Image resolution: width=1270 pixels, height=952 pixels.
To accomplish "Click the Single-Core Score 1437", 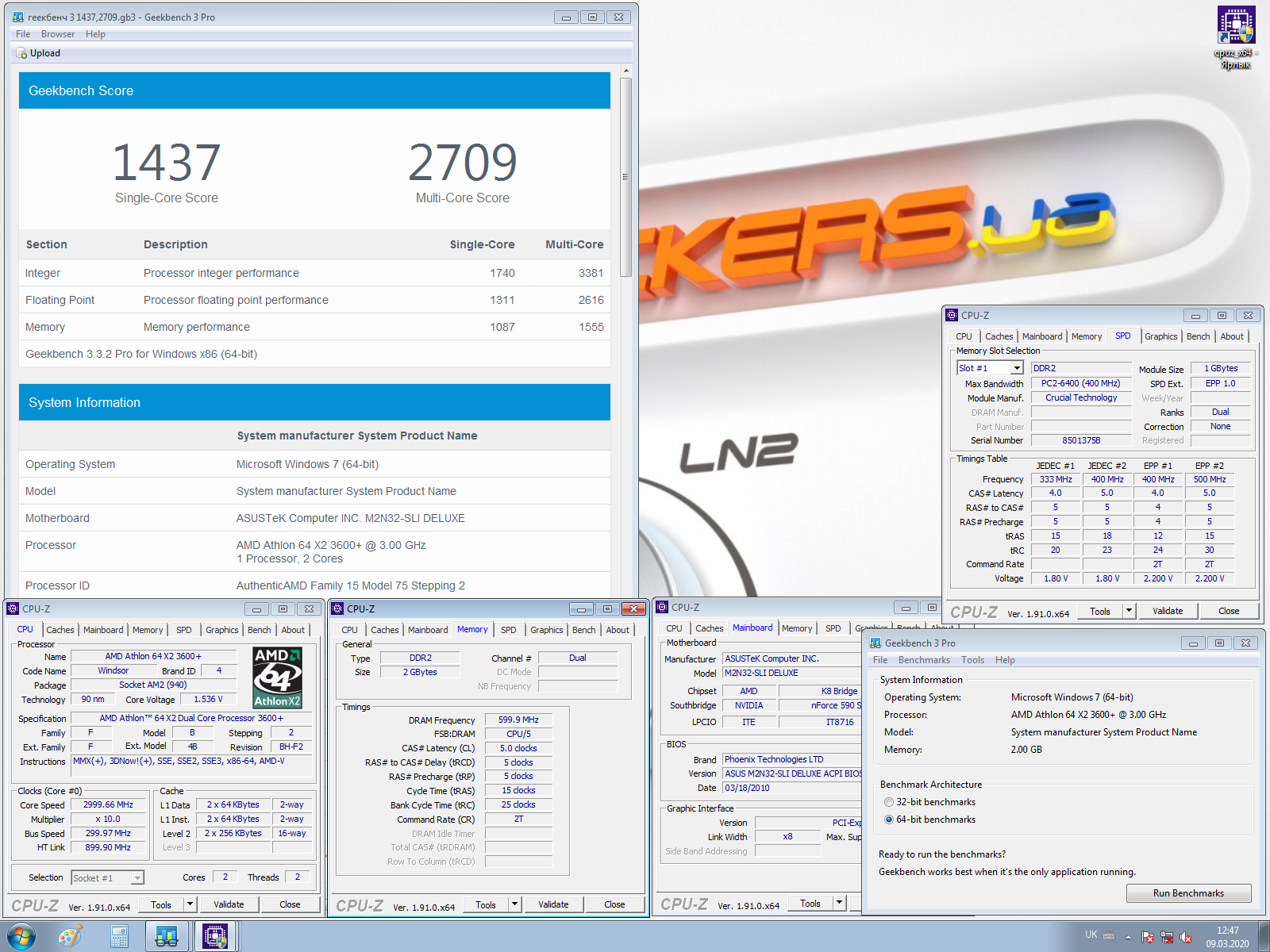I will (166, 163).
